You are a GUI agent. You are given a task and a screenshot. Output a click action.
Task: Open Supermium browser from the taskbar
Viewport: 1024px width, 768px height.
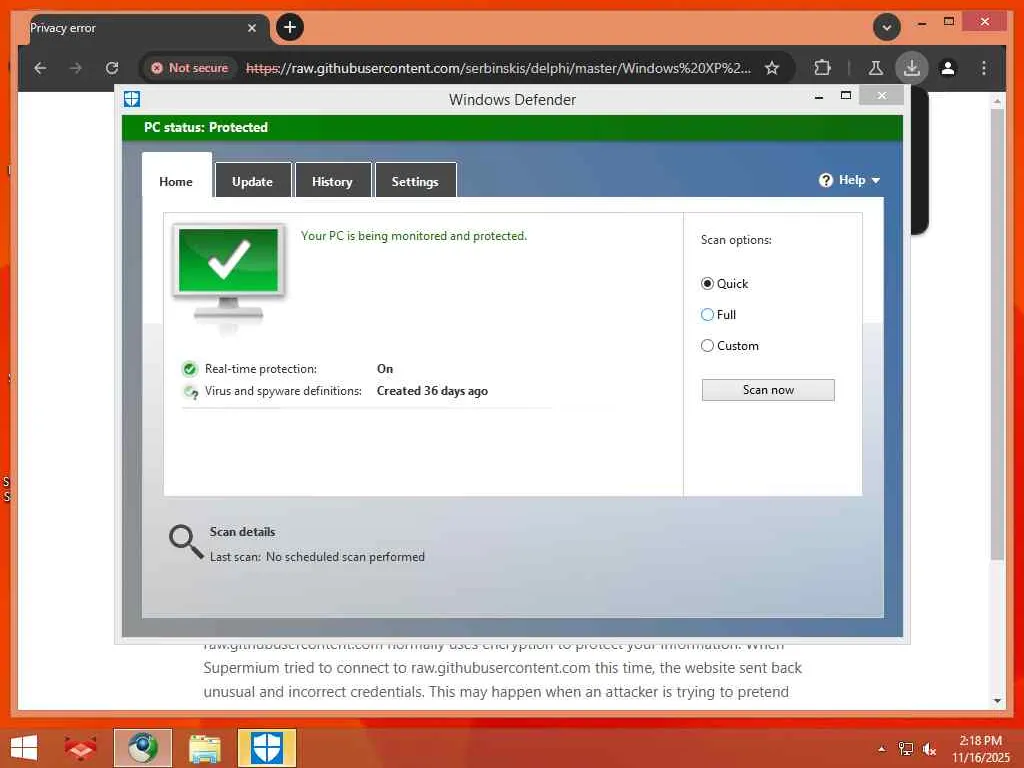[x=143, y=748]
